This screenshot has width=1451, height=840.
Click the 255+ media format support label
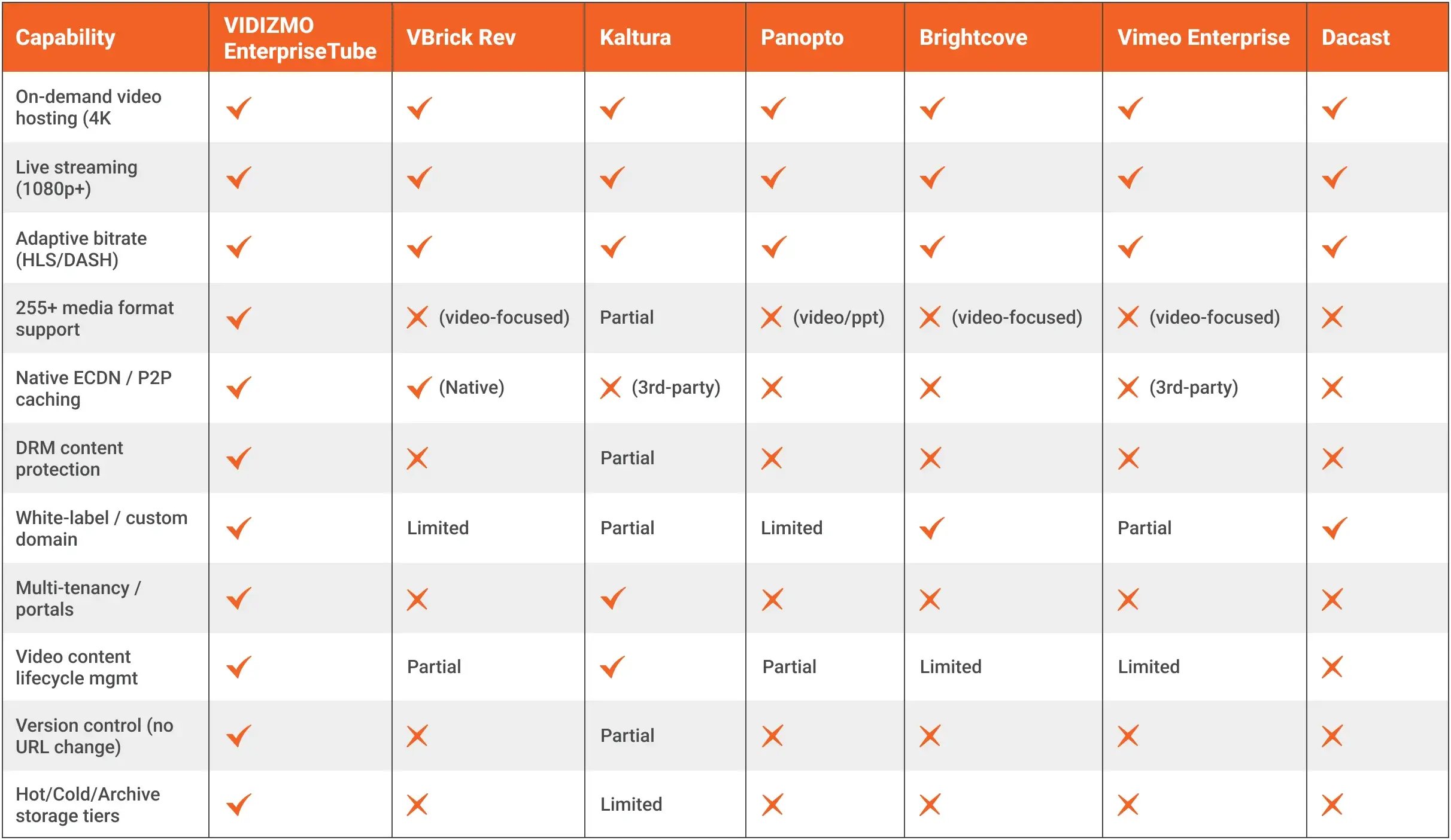click(95, 318)
